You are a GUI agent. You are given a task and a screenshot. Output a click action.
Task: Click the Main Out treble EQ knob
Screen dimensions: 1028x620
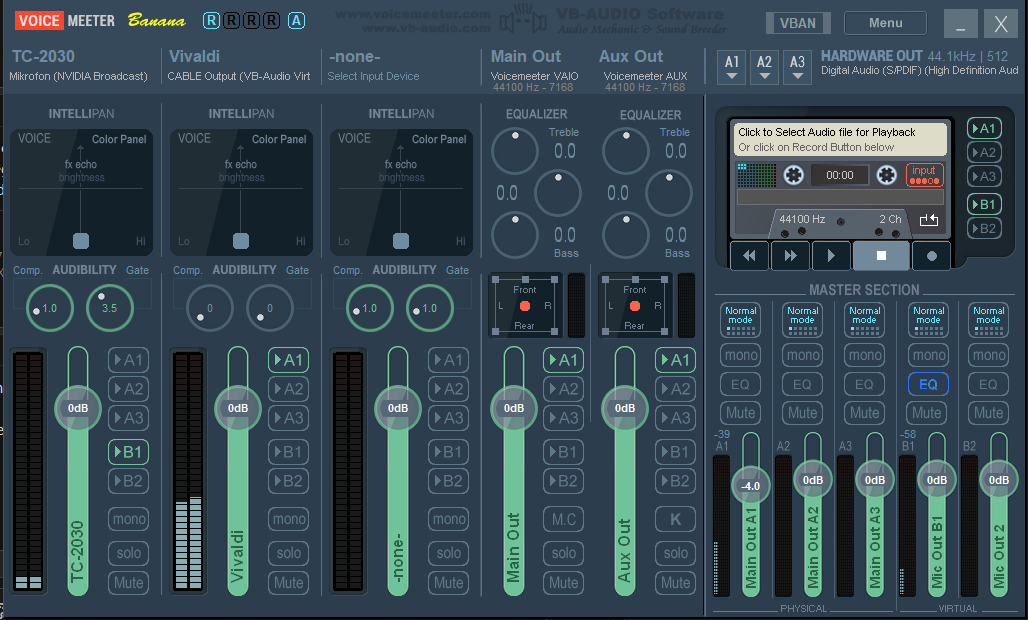515,151
